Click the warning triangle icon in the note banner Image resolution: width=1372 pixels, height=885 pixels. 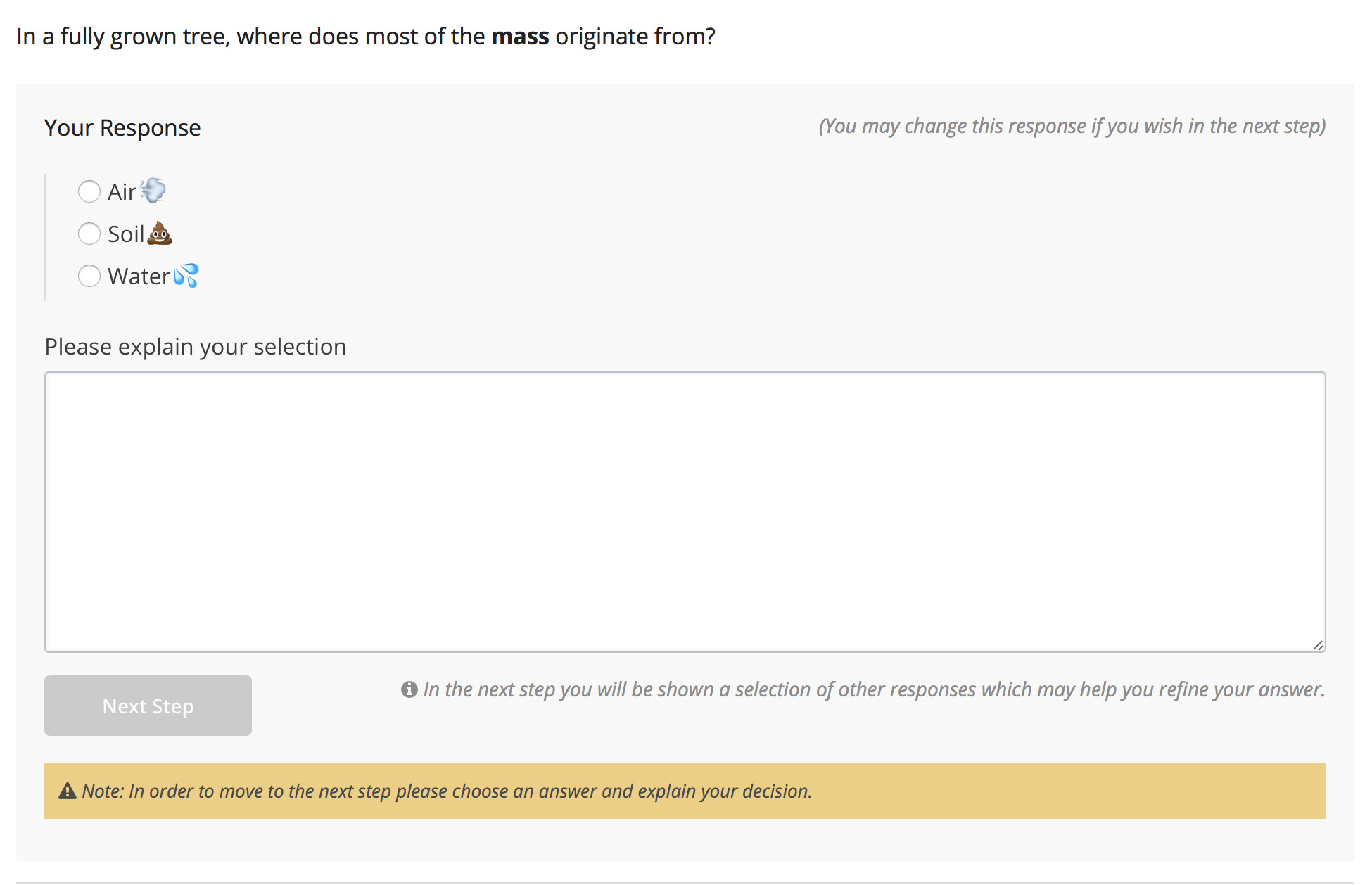(68, 791)
